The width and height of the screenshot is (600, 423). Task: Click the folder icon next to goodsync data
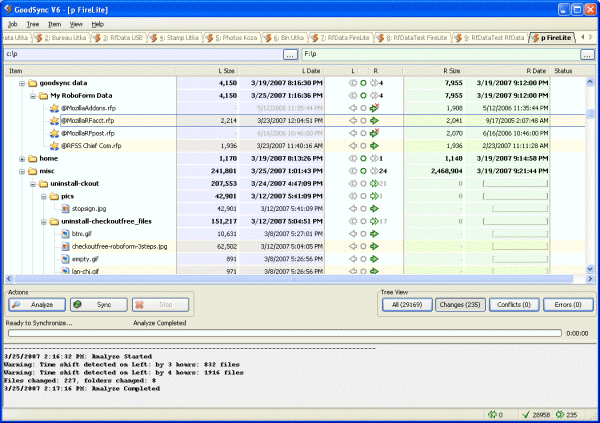(x=32, y=83)
